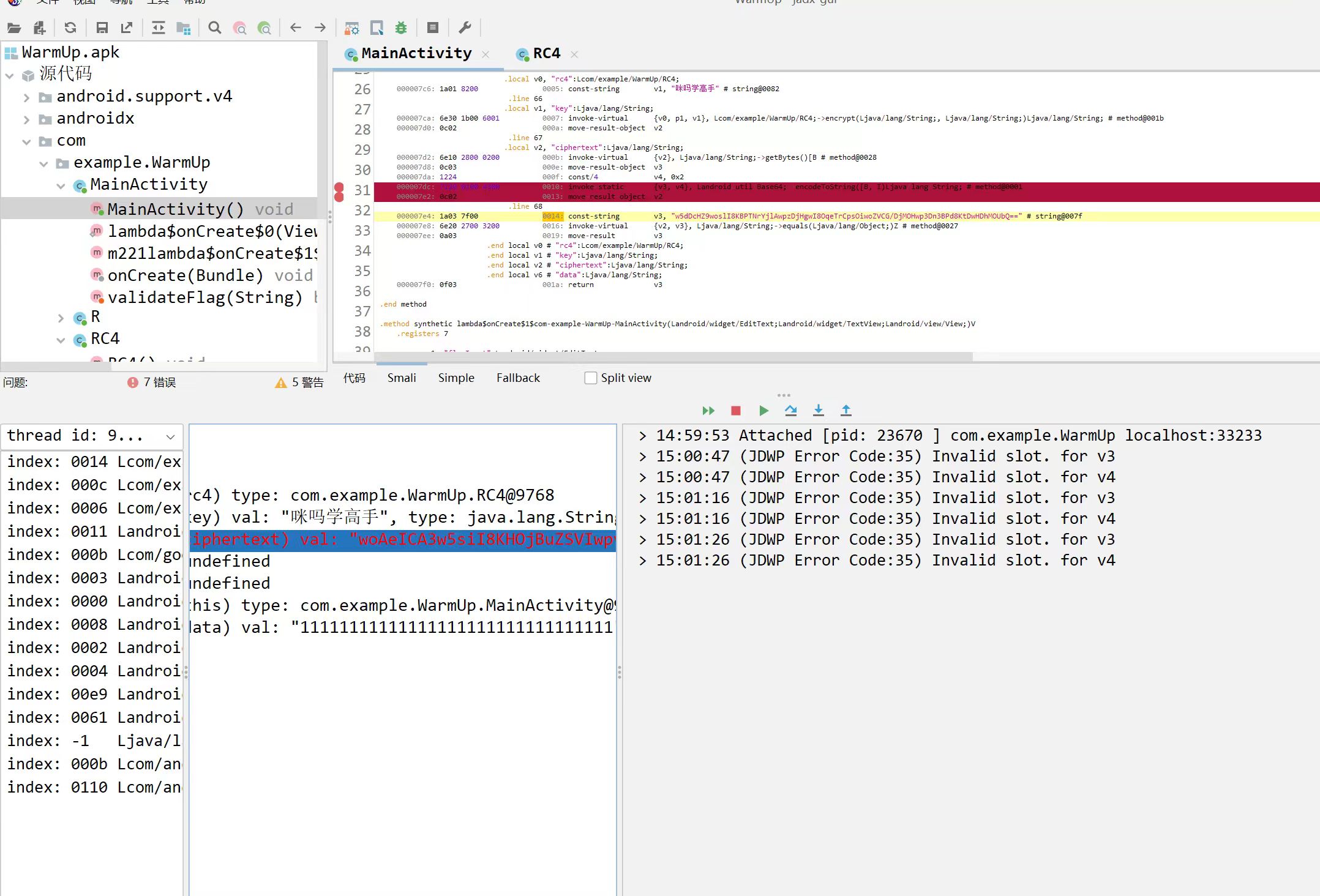This screenshot has height=896, width=1320.
Task: Expand the R class node
Action: click(61, 318)
